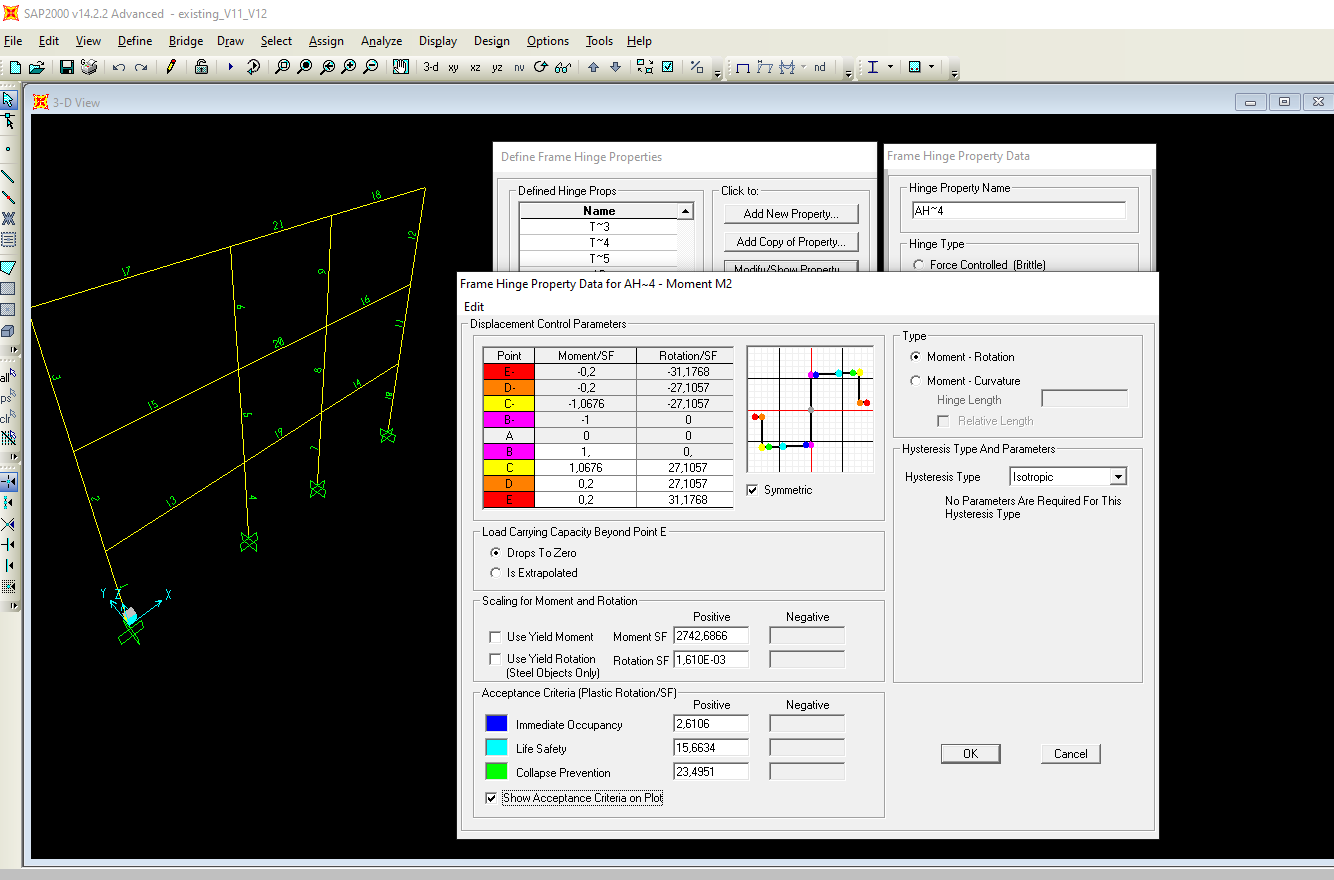Open the Edit menu in hinge dialog
1334x880 pixels.
click(474, 307)
